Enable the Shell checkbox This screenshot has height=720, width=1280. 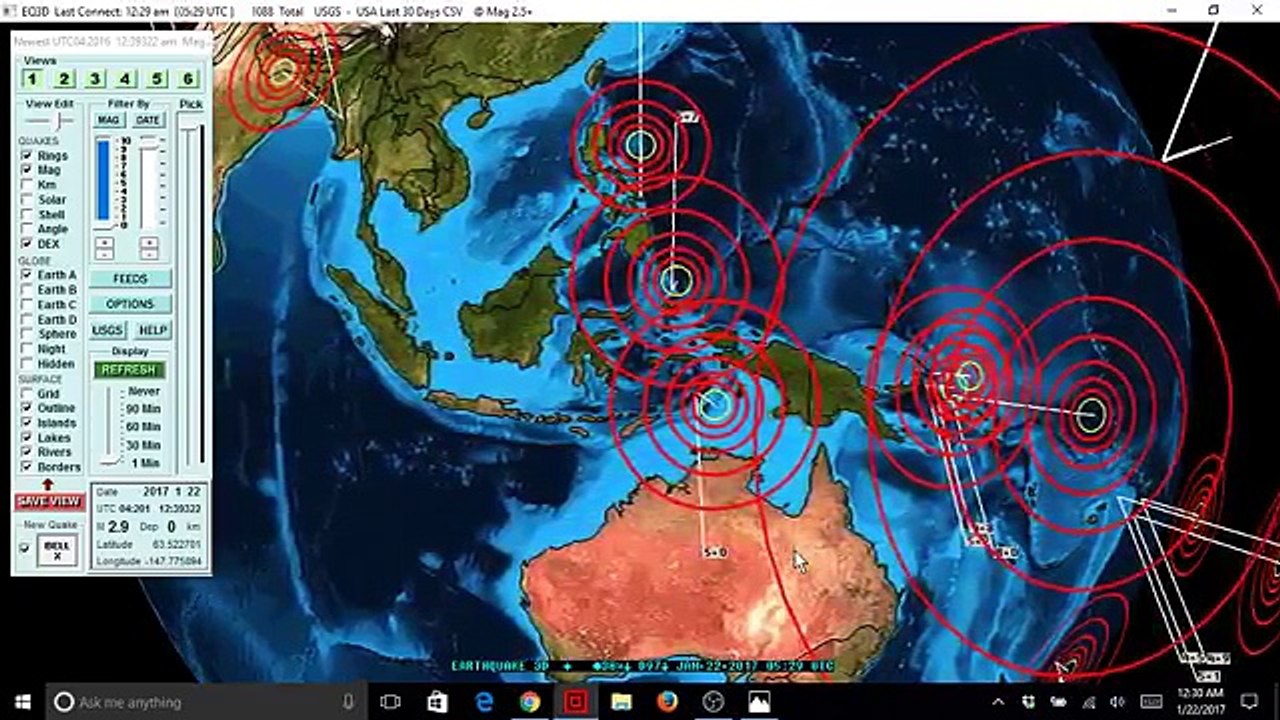click(26, 214)
